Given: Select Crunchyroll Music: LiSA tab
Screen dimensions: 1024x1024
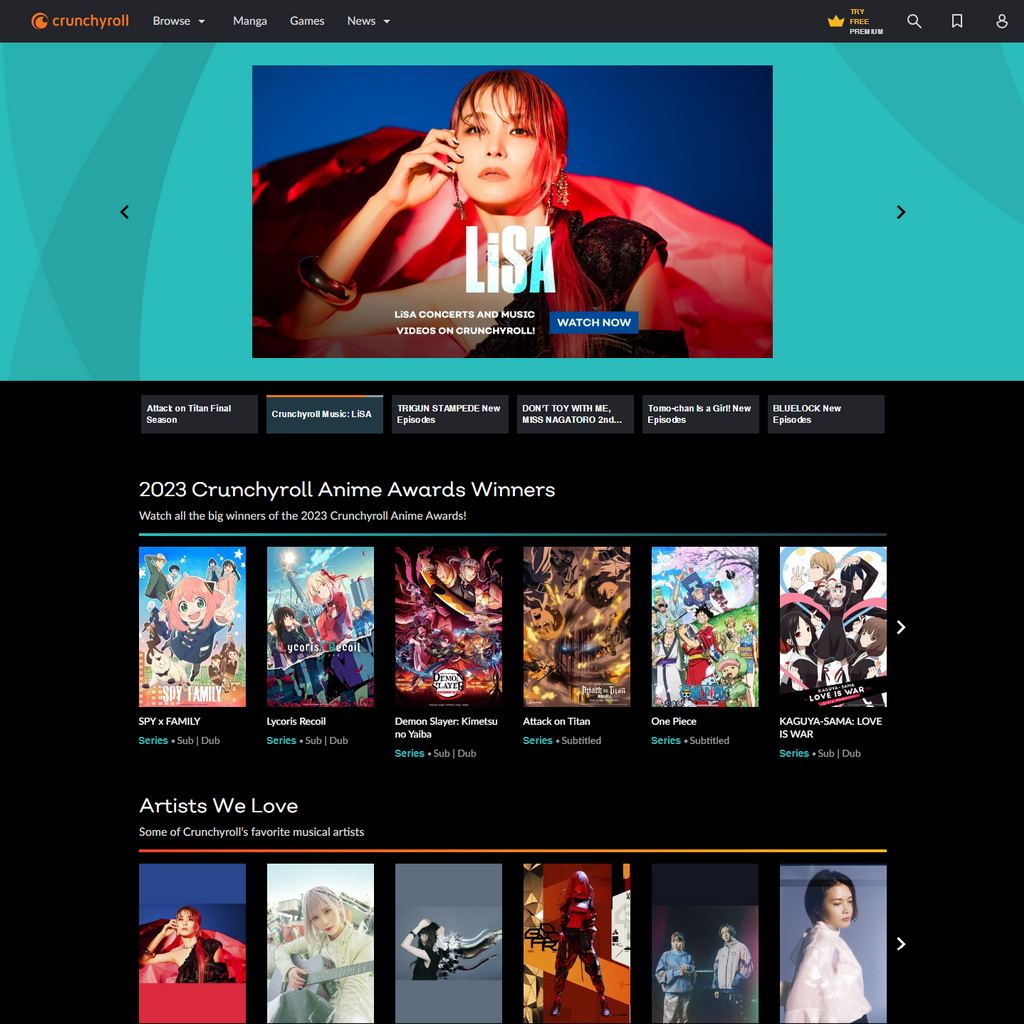Looking at the screenshot, I should 325,414.
